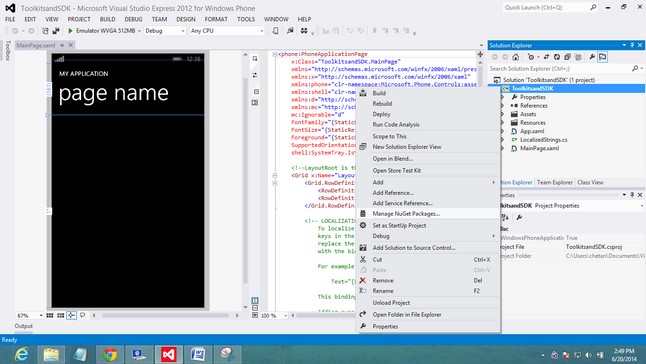The image size is (646, 364).
Task: Switch to the Team Explorer tab
Action: click(555, 182)
